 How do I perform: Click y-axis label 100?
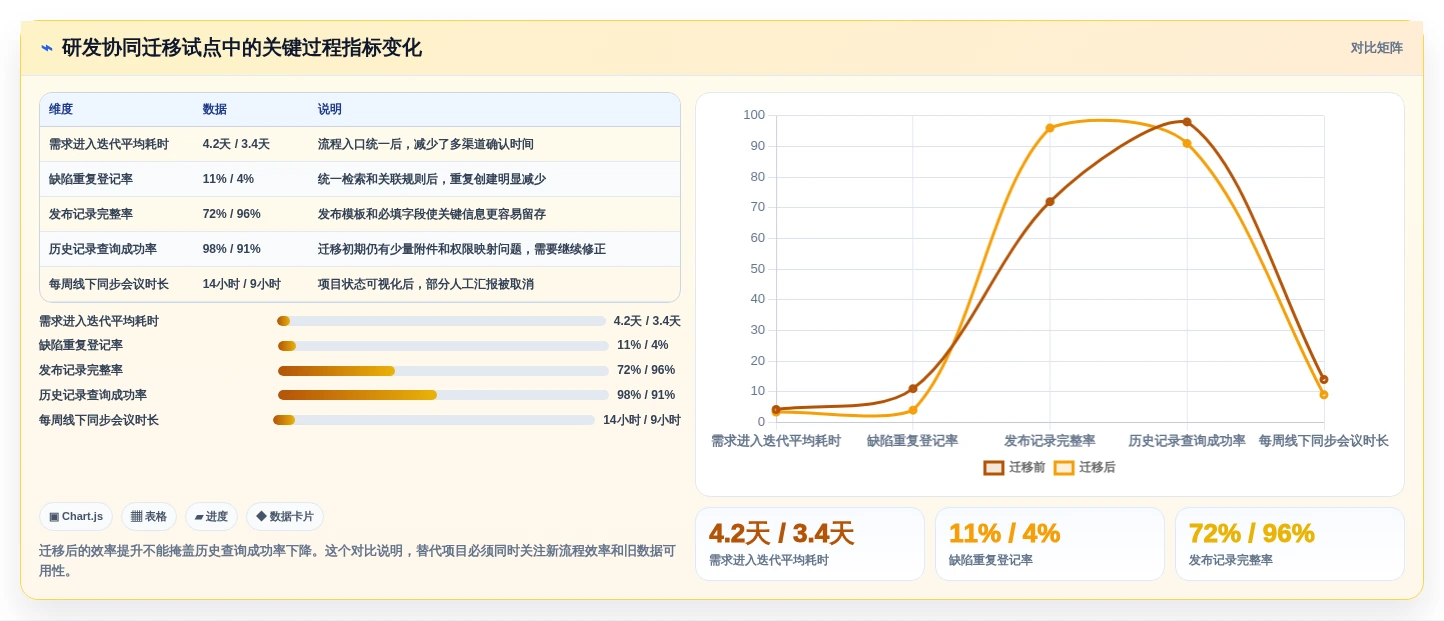tap(754, 115)
